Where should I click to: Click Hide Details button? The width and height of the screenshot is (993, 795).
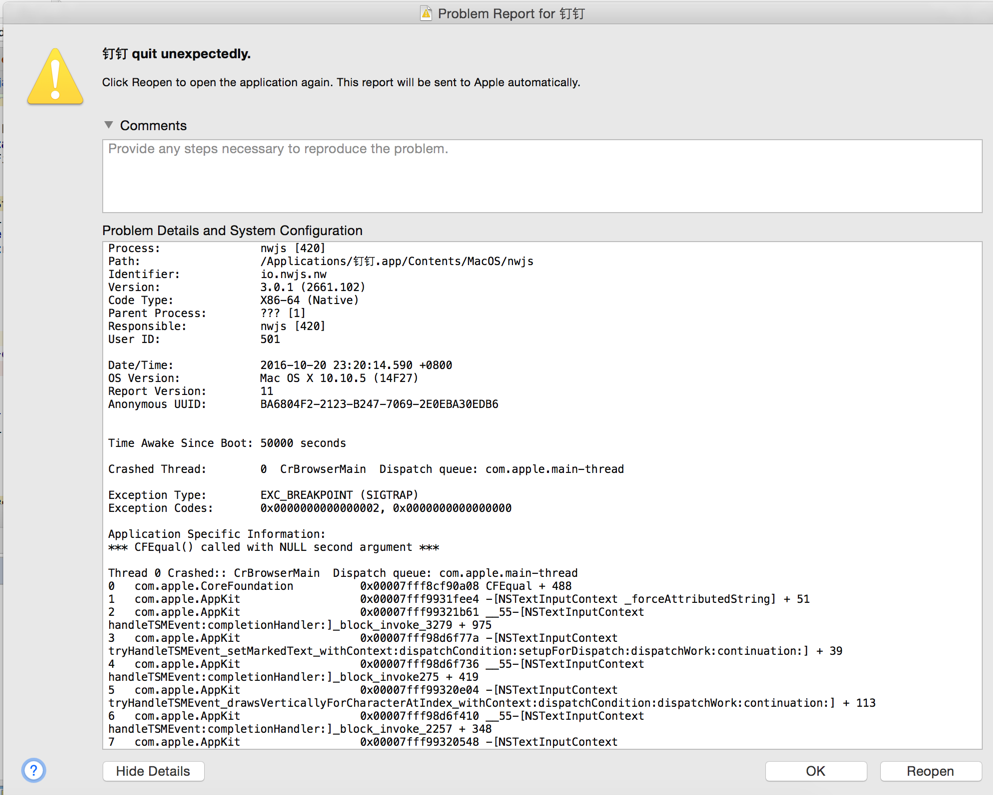(x=153, y=771)
